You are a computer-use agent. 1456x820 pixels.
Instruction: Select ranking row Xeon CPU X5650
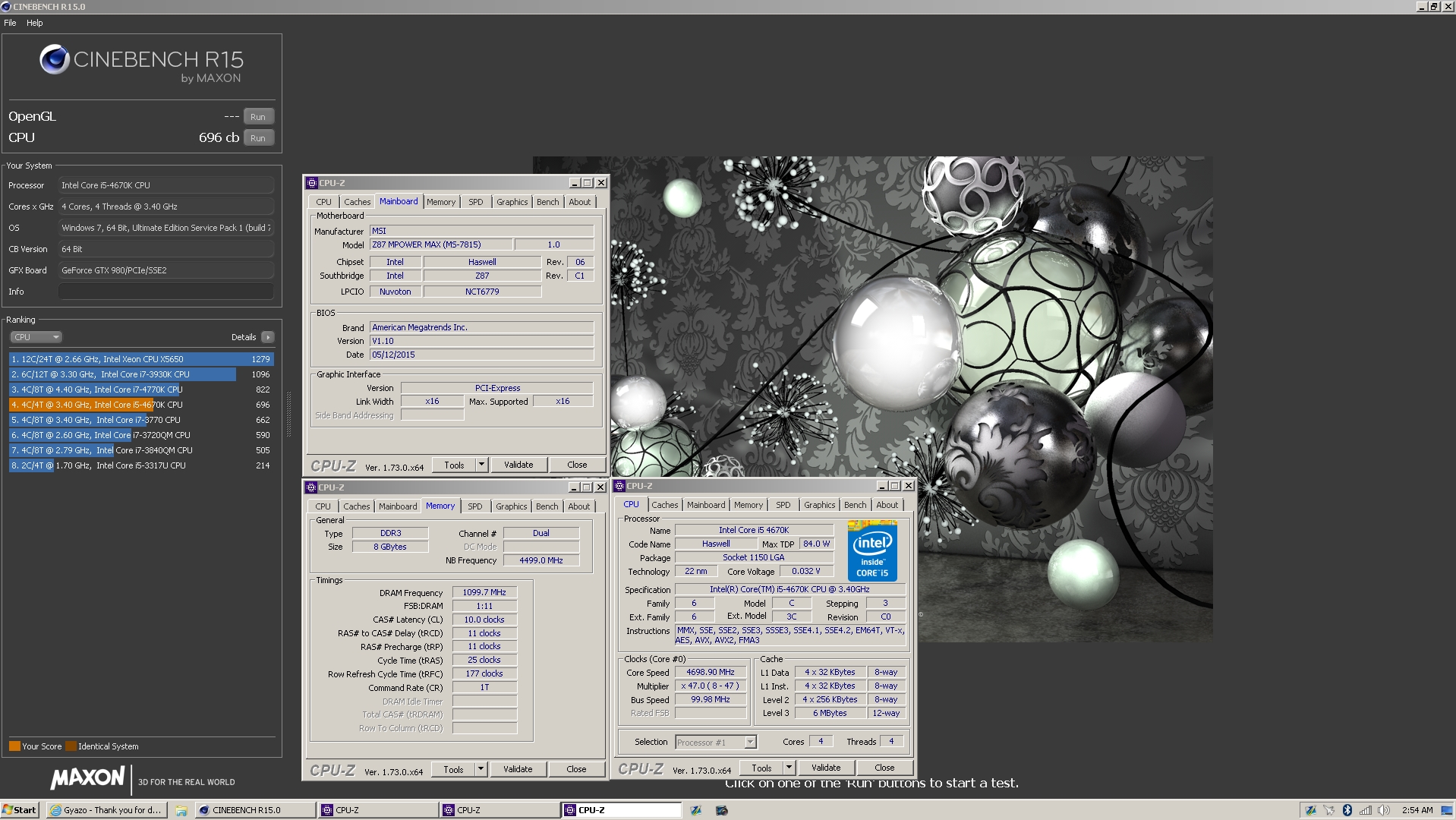pyautogui.click(x=141, y=359)
